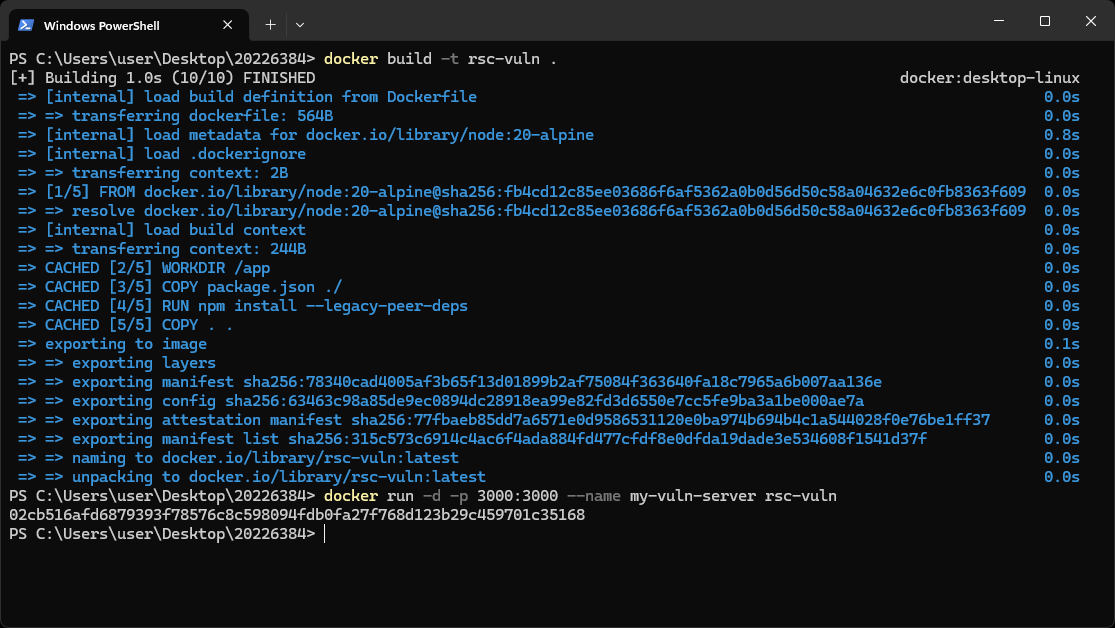Screen dimensions: 1115x628
Task: Click 'unpacking to docker.io/library/rsc-vuln:latest' line
Action: pos(252,477)
